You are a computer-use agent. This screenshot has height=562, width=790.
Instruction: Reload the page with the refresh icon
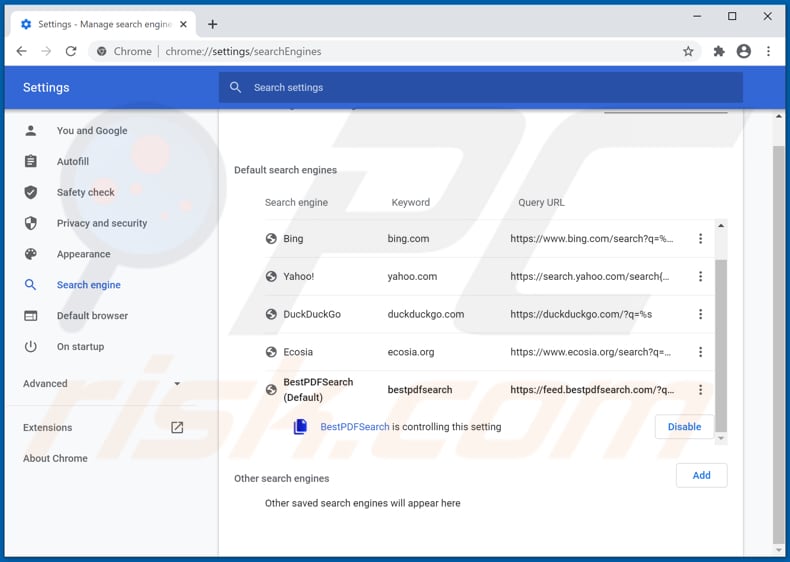click(x=71, y=51)
